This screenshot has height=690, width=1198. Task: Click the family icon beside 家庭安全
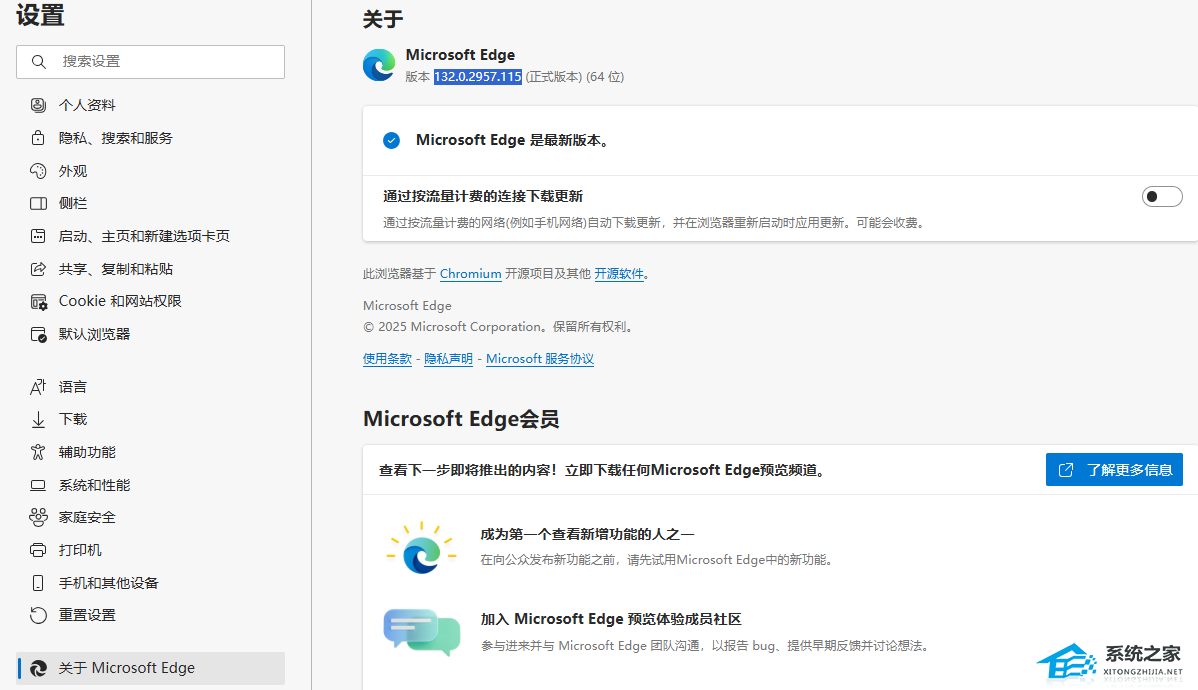click(38, 517)
